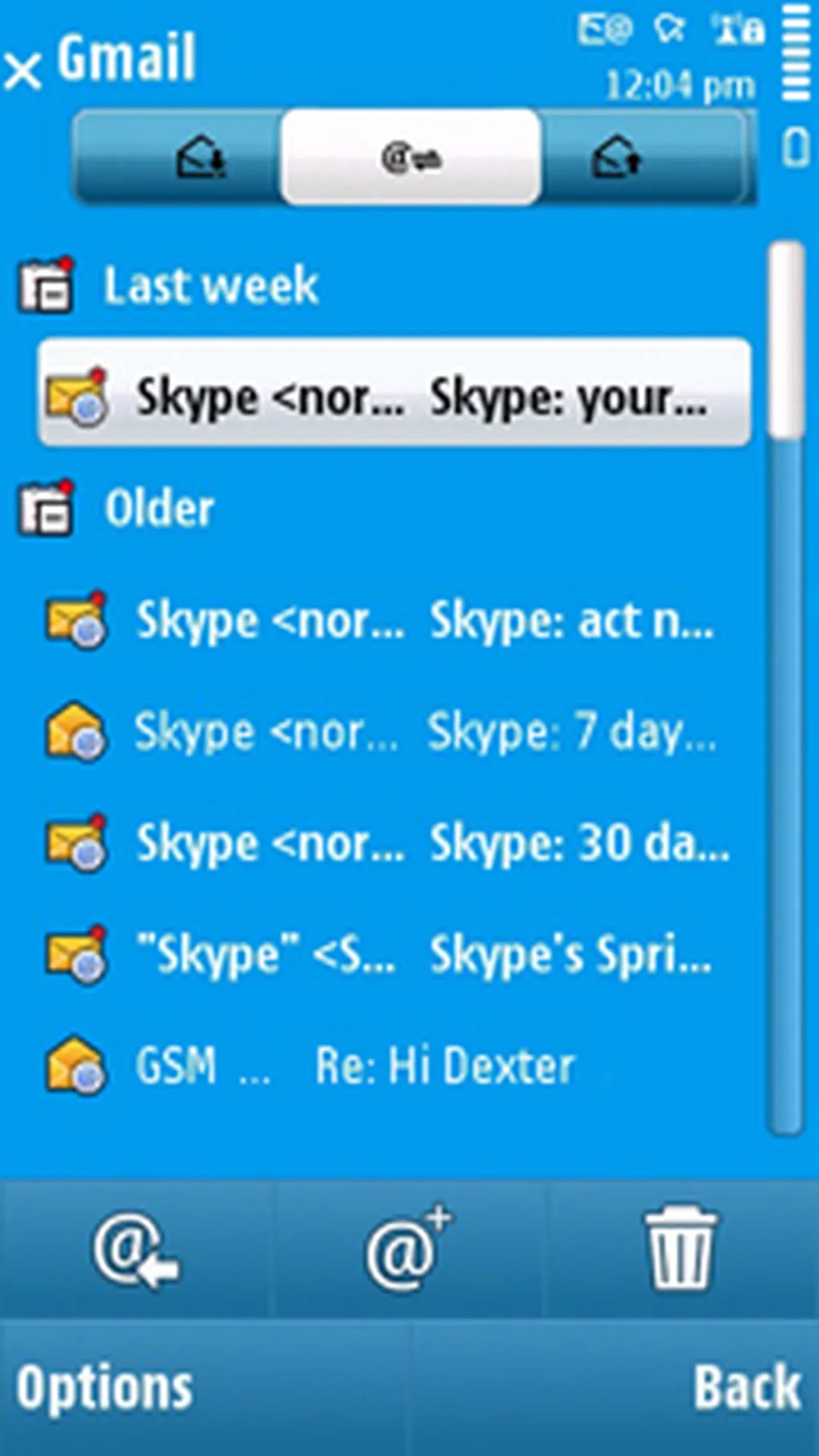Click envelope icon beside 'Skype: act n...'
This screenshot has width=819, height=1456.
[x=77, y=619]
